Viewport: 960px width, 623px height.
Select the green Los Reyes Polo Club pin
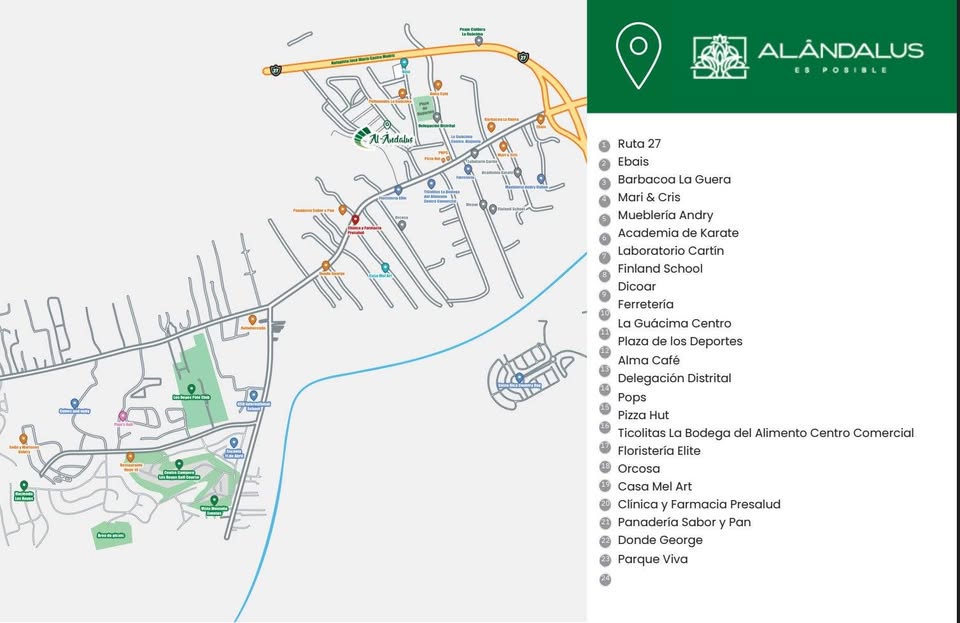pyautogui.click(x=191, y=389)
